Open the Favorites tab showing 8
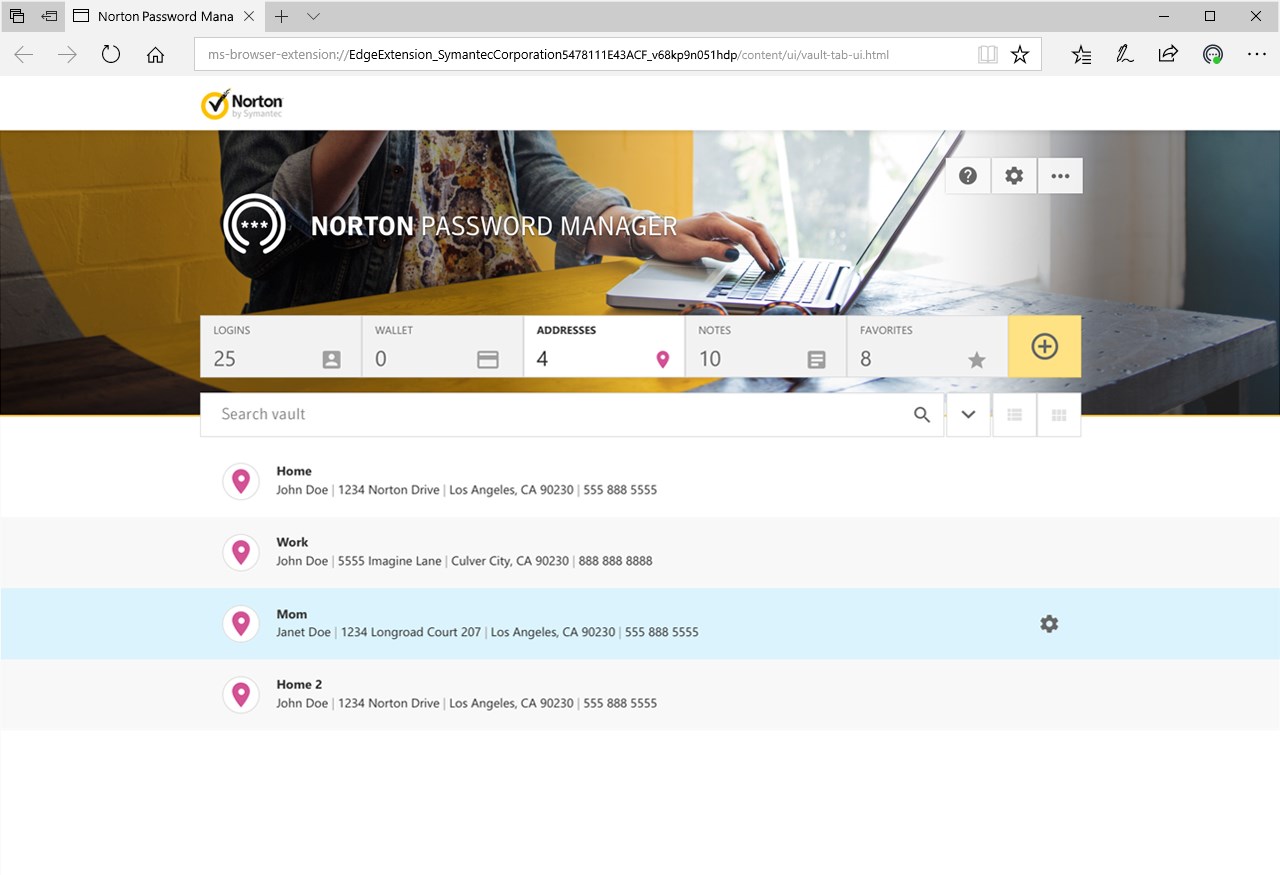The height and width of the screenshot is (875, 1280). [927, 347]
